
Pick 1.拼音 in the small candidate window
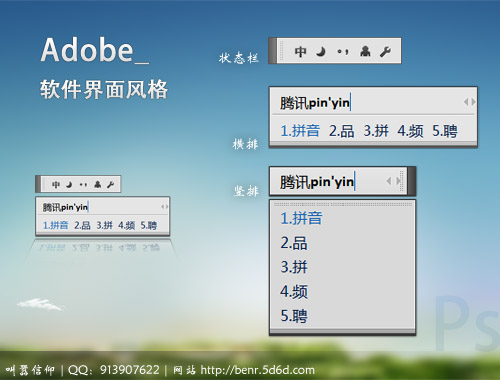click(55, 225)
